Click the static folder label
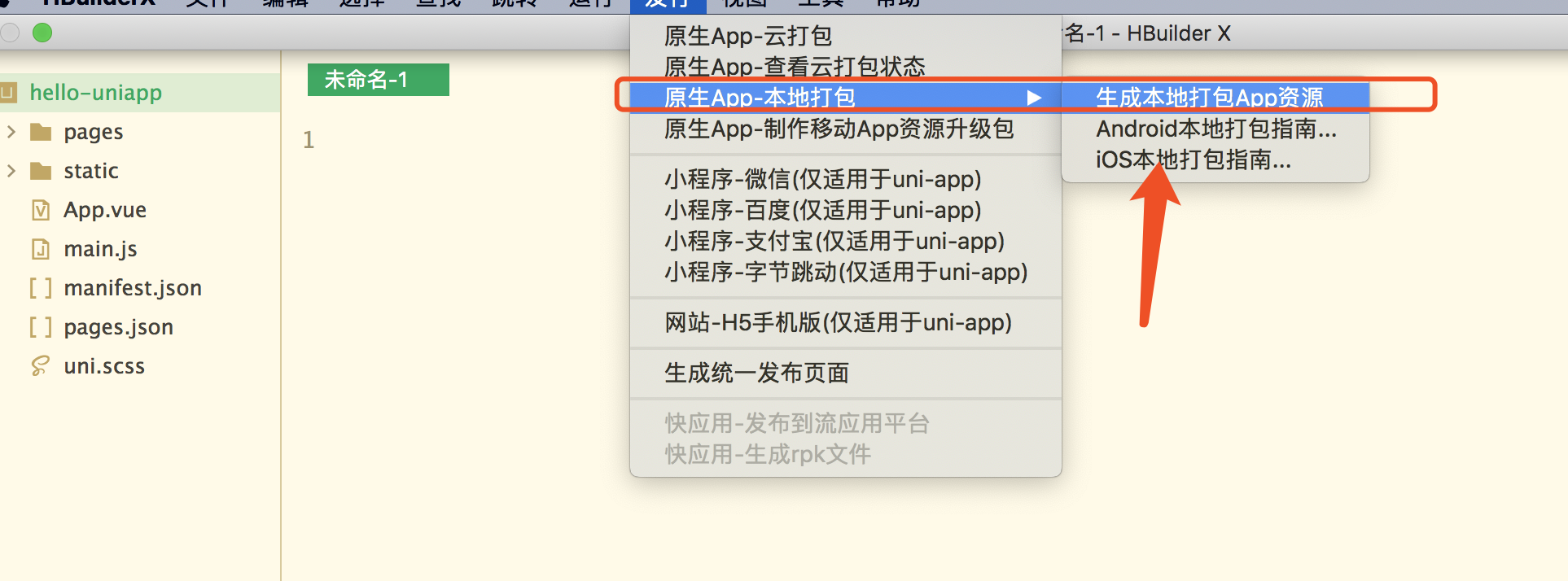Image resolution: width=1568 pixels, height=581 pixels. click(x=91, y=171)
